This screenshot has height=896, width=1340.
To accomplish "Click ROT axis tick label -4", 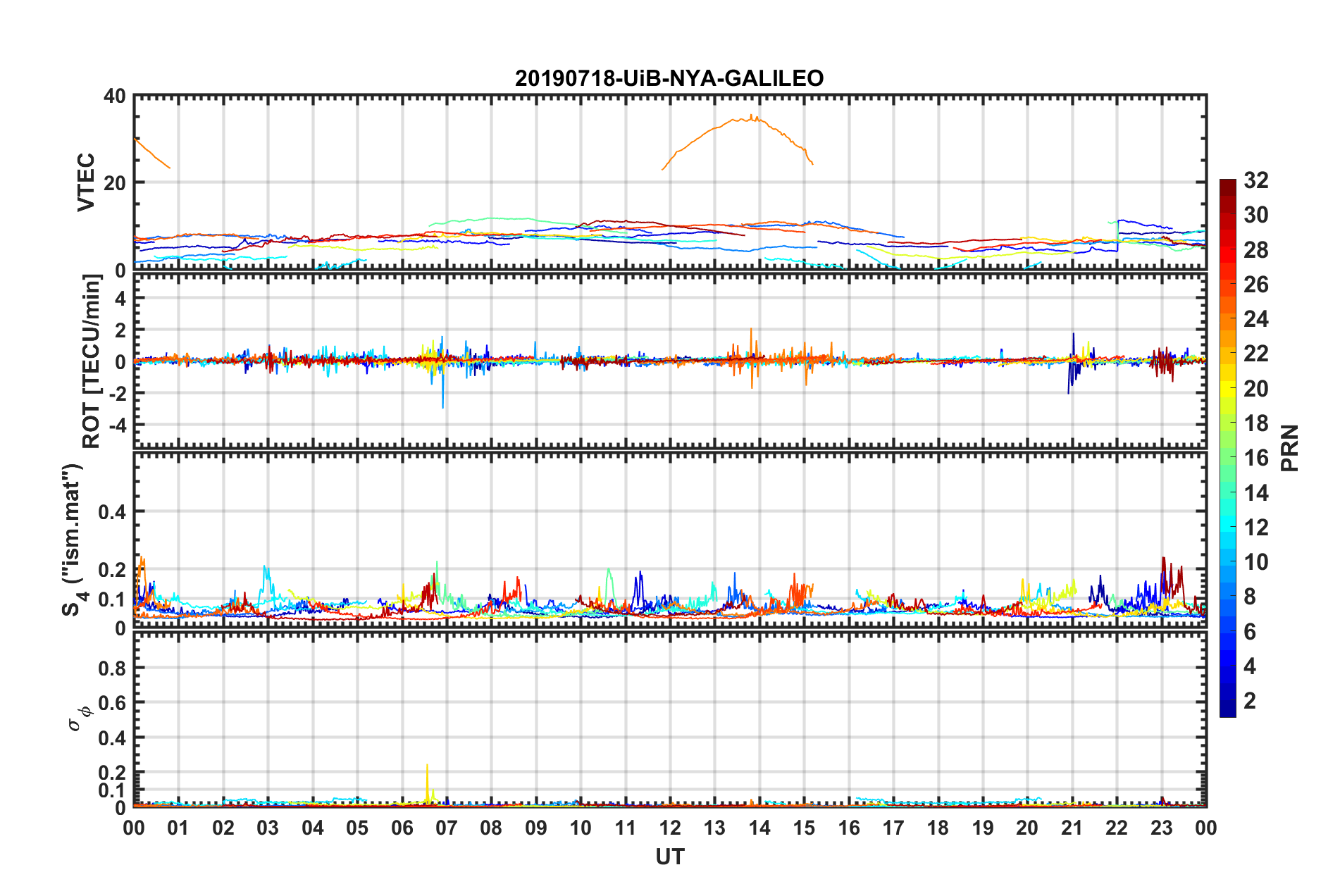I will (116, 425).
